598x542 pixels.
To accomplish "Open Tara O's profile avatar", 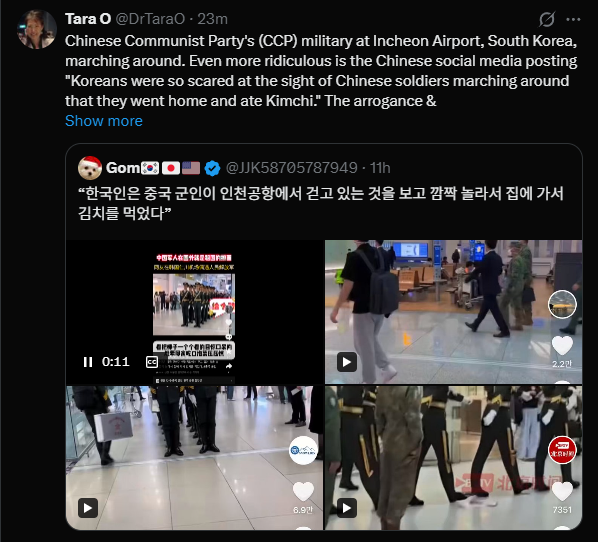I will click(x=37, y=29).
